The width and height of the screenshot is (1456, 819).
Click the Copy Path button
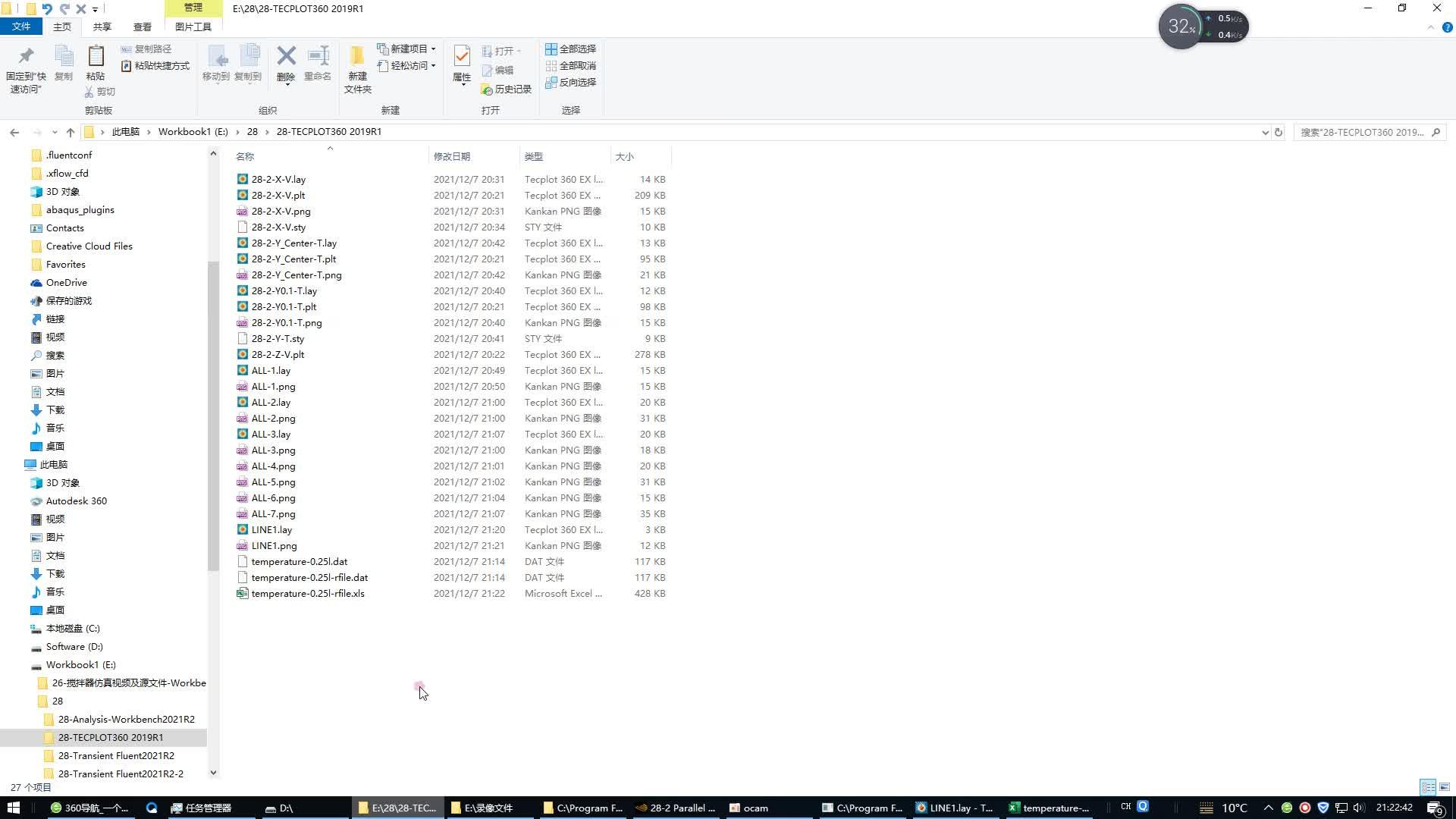coord(146,49)
